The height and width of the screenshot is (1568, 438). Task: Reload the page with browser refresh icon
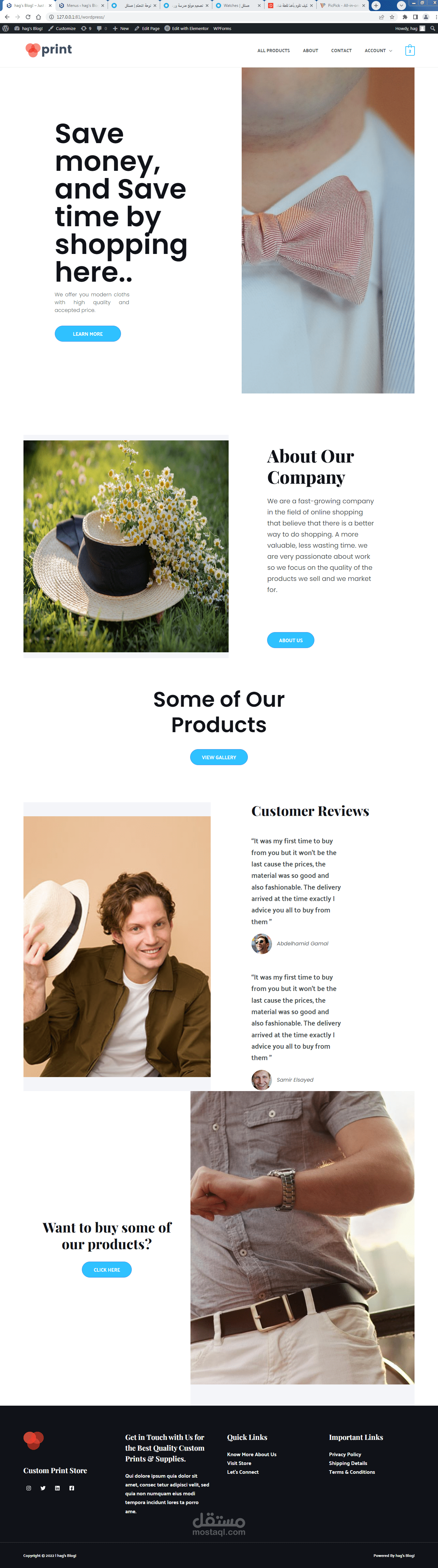click(x=27, y=17)
